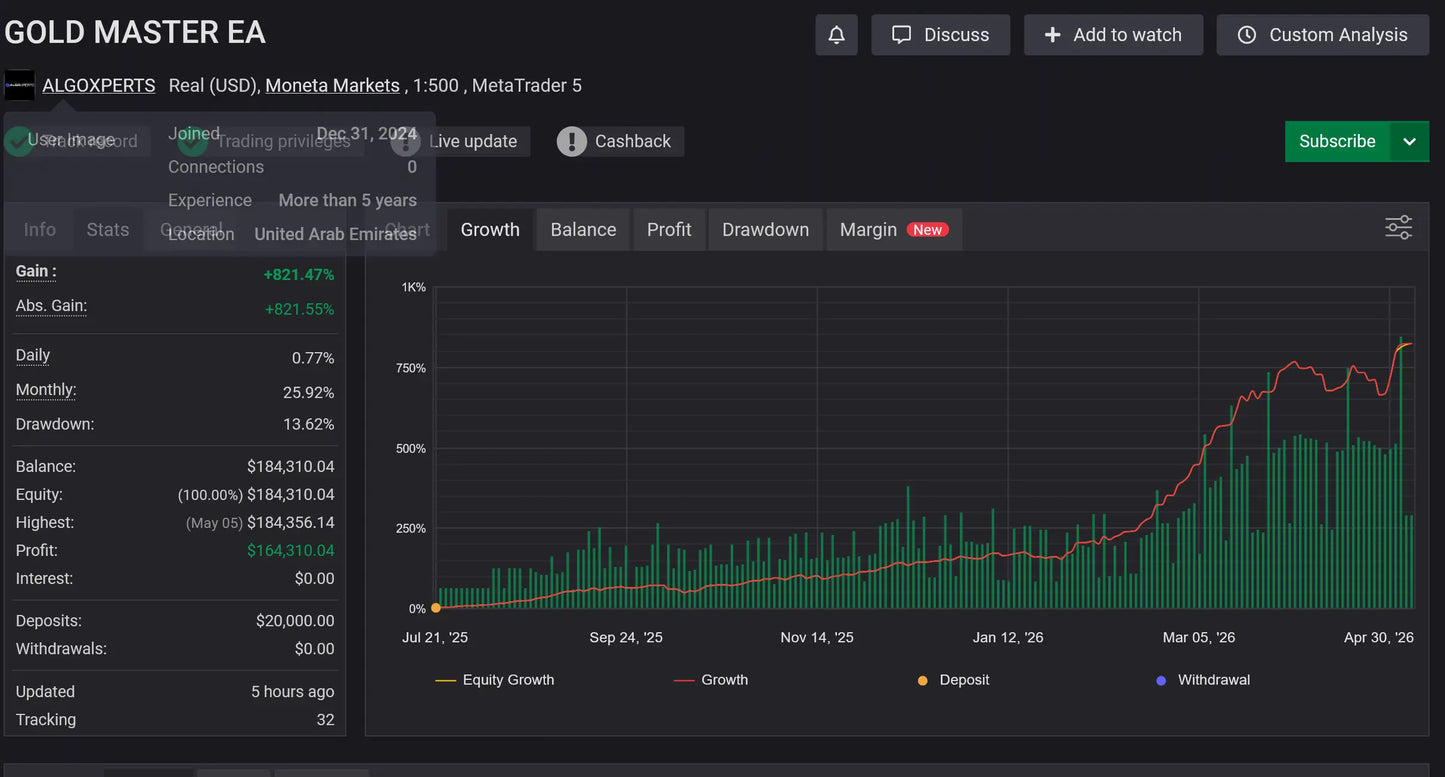Click the notification bell icon
This screenshot has width=1445, height=777.
[836, 35]
